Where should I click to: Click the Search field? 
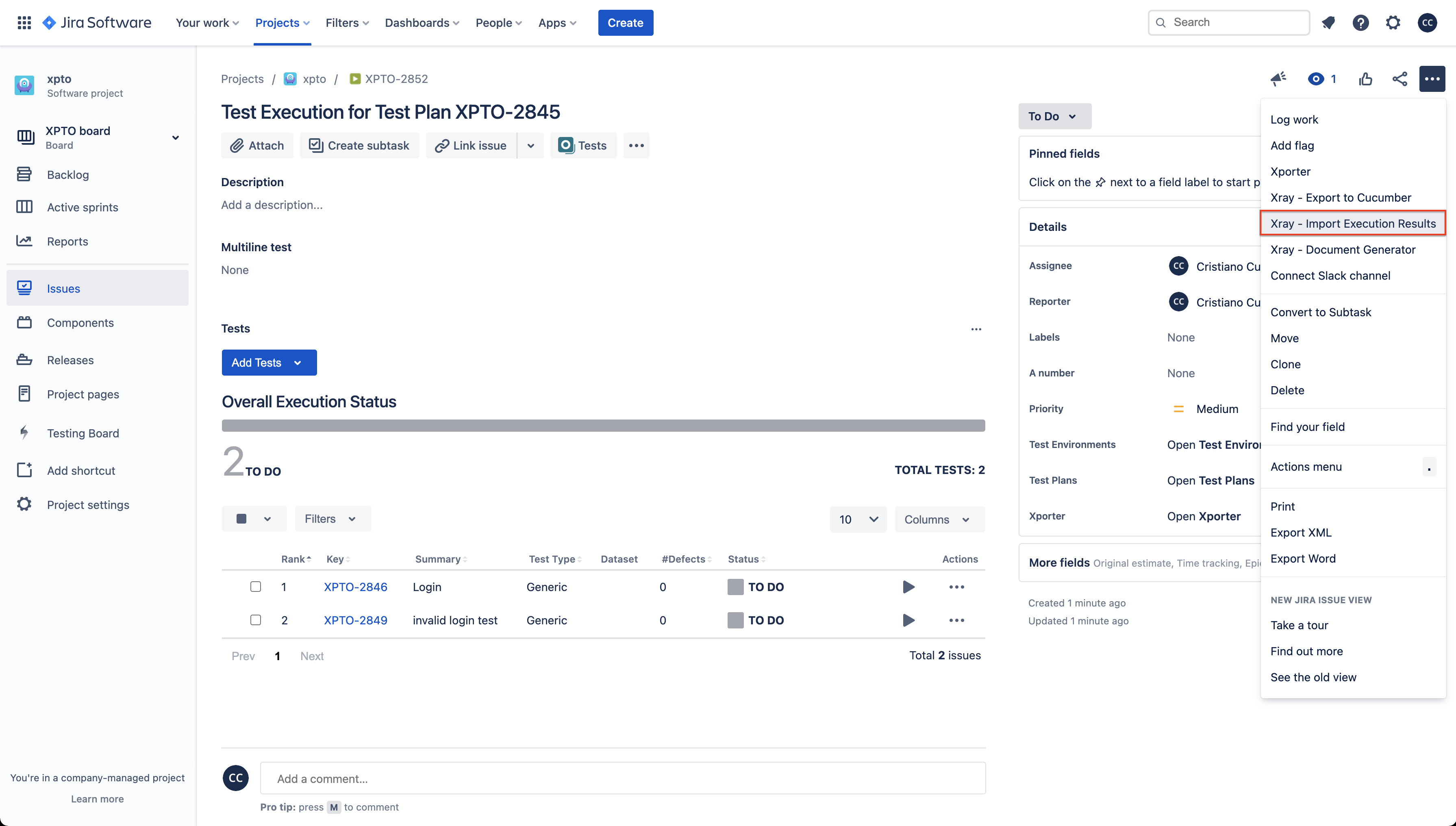[1228, 23]
